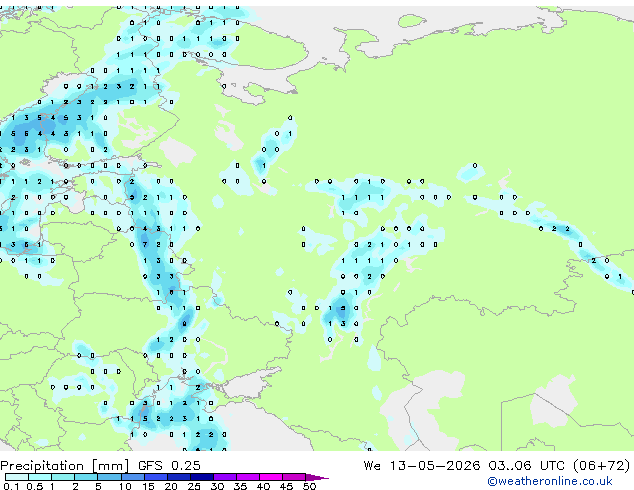Image resolution: width=634 pixels, height=490 pixels.
Task: Click the '0.5' legend scale label
Action: click(35, 486)
